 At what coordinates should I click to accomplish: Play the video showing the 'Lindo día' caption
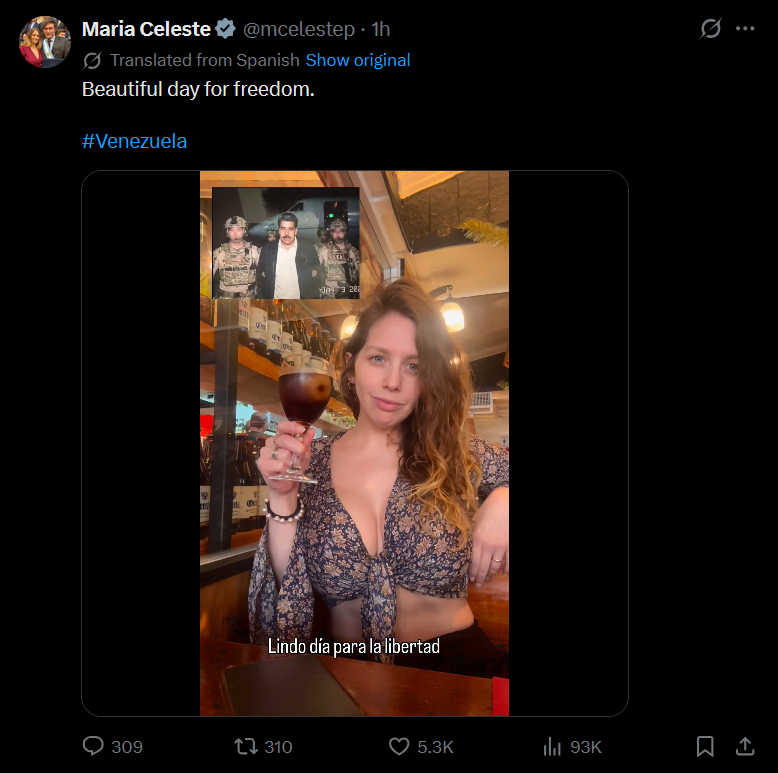(354, 480)
